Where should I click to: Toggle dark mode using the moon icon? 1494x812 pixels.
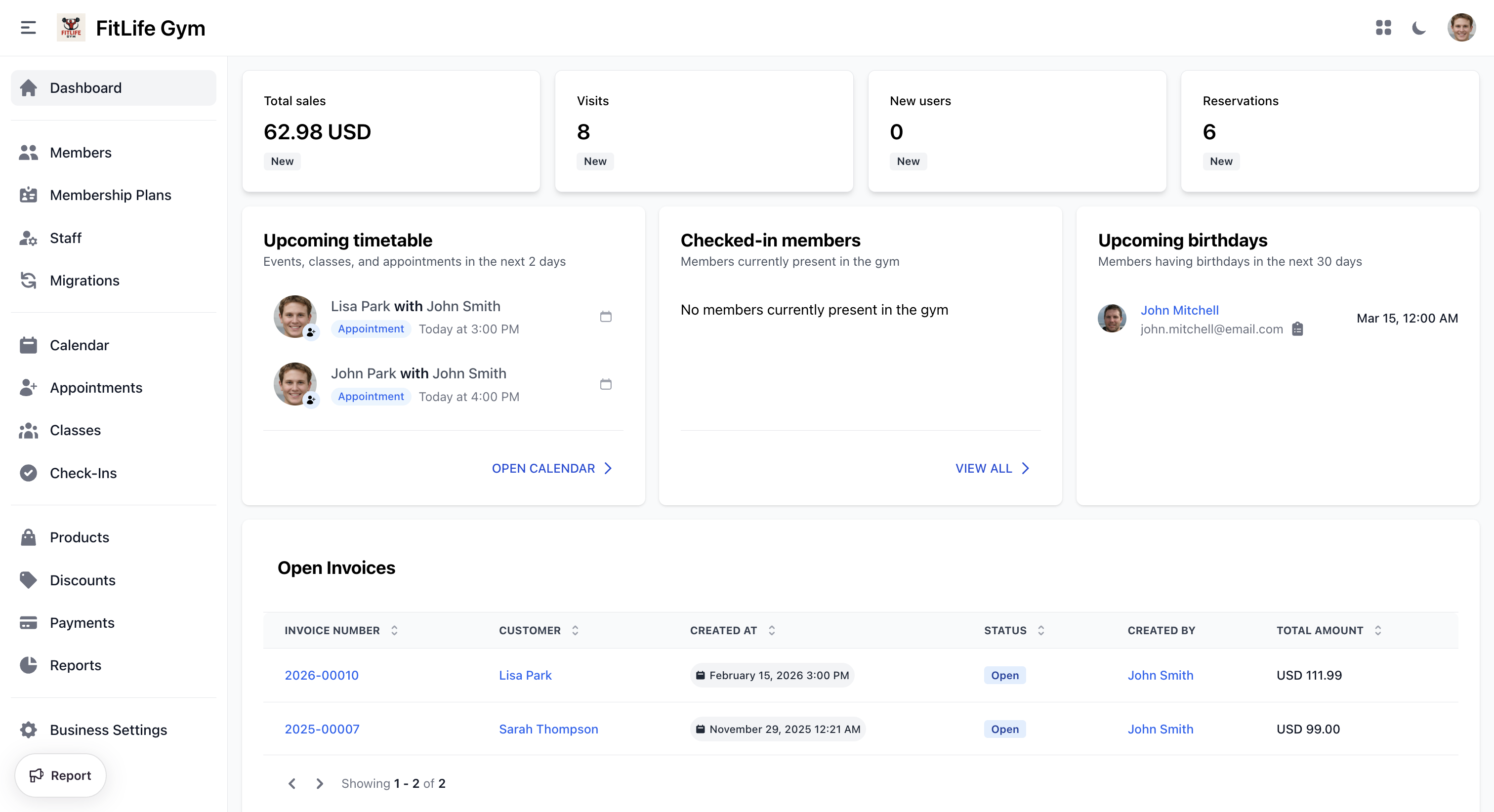tap(1418, 27)
